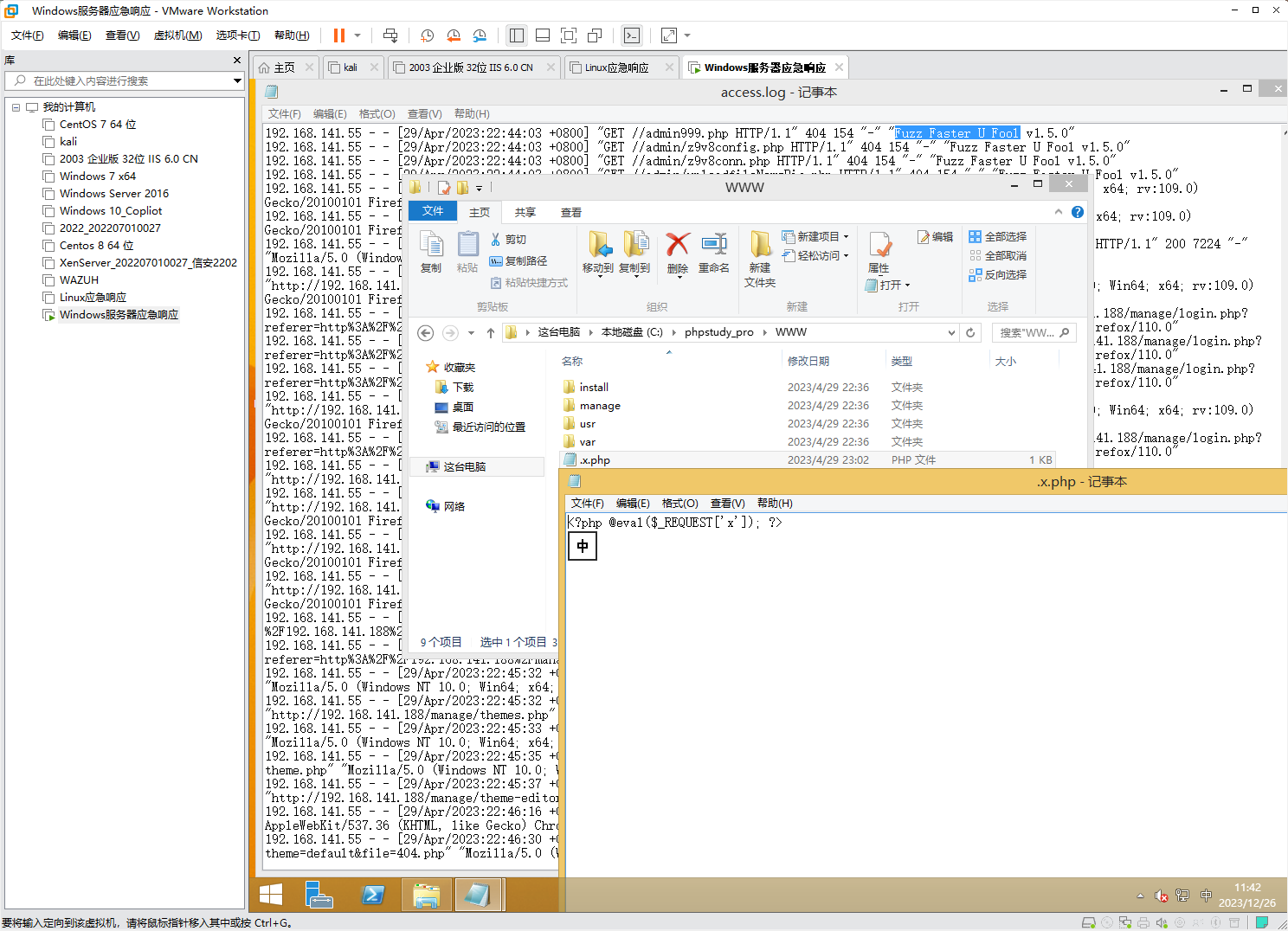The height and width of the screenshot is (931, 1288).
Task: Switch to the kali VM tab
Action: 351,67
